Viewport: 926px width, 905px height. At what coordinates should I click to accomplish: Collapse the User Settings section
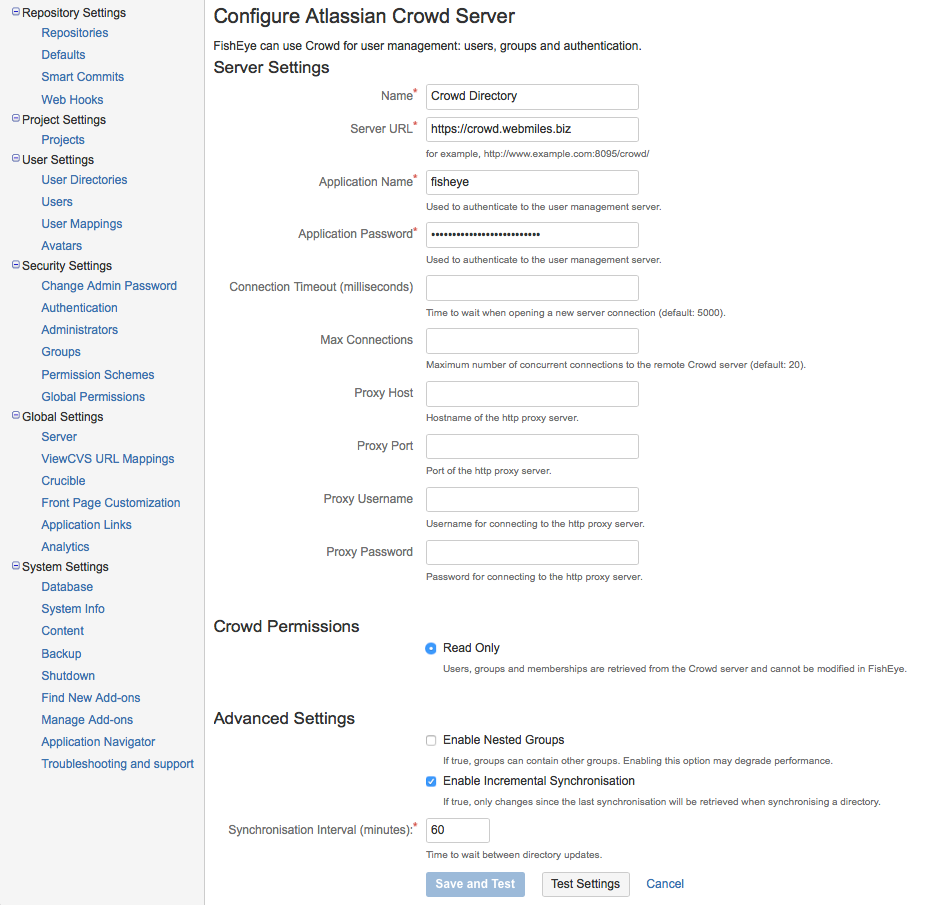coord(16,159)
